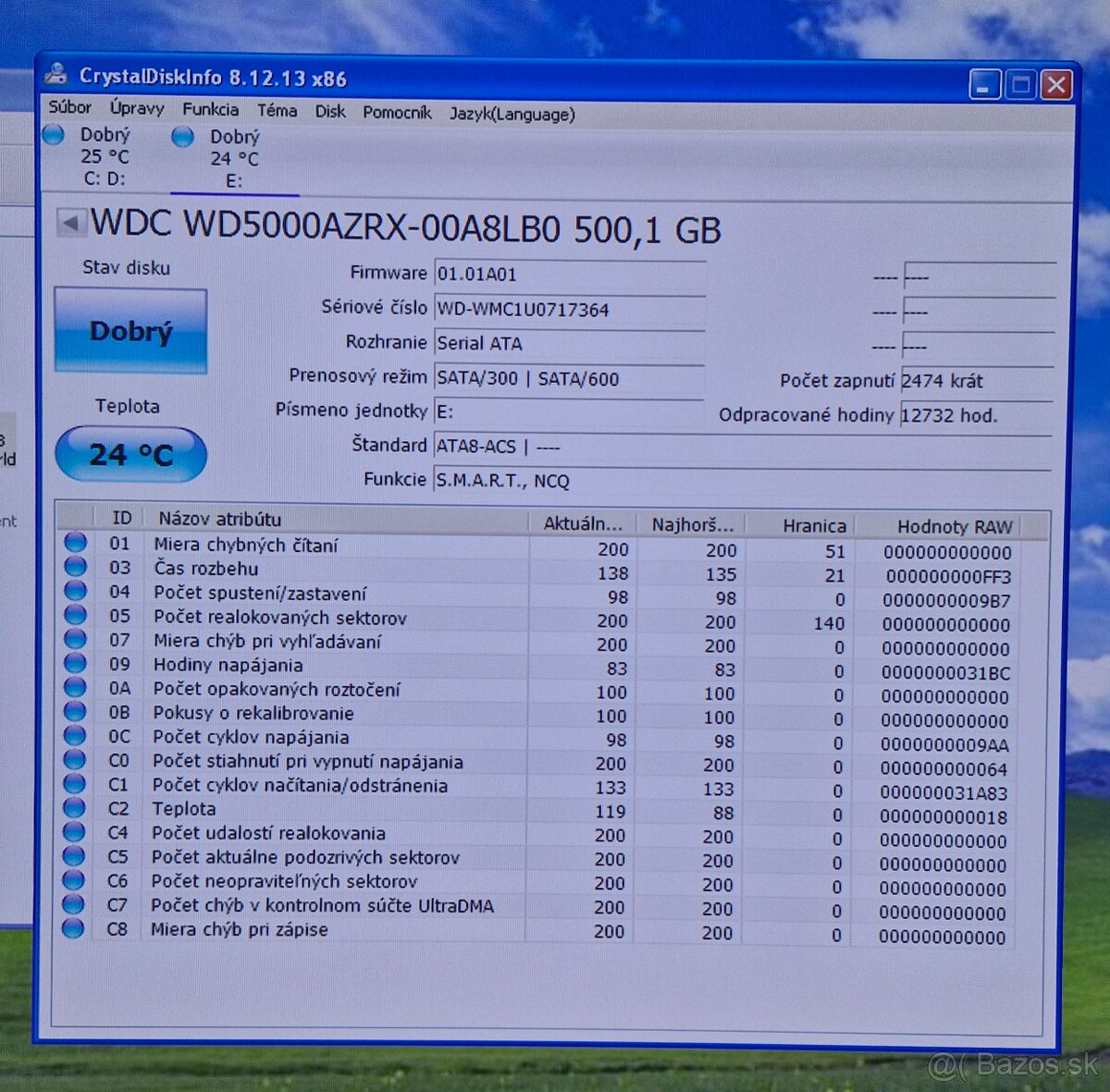Open the Disk menu
This screenshot has height=1092, width=1110.
pos(329,112)
